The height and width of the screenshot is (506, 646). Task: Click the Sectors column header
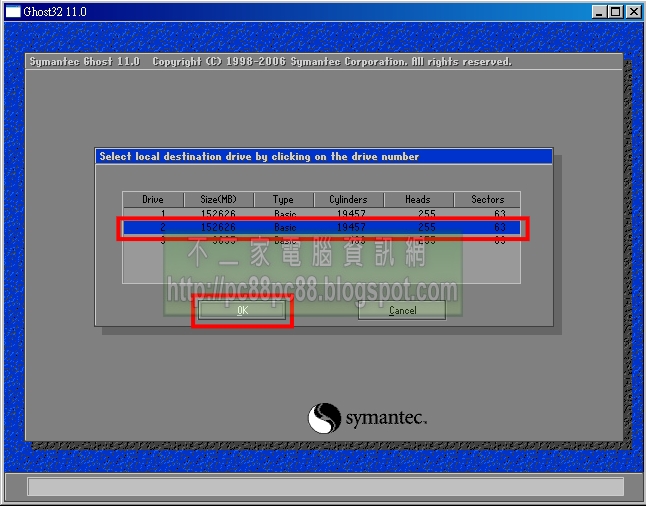(x=487, y=199)
